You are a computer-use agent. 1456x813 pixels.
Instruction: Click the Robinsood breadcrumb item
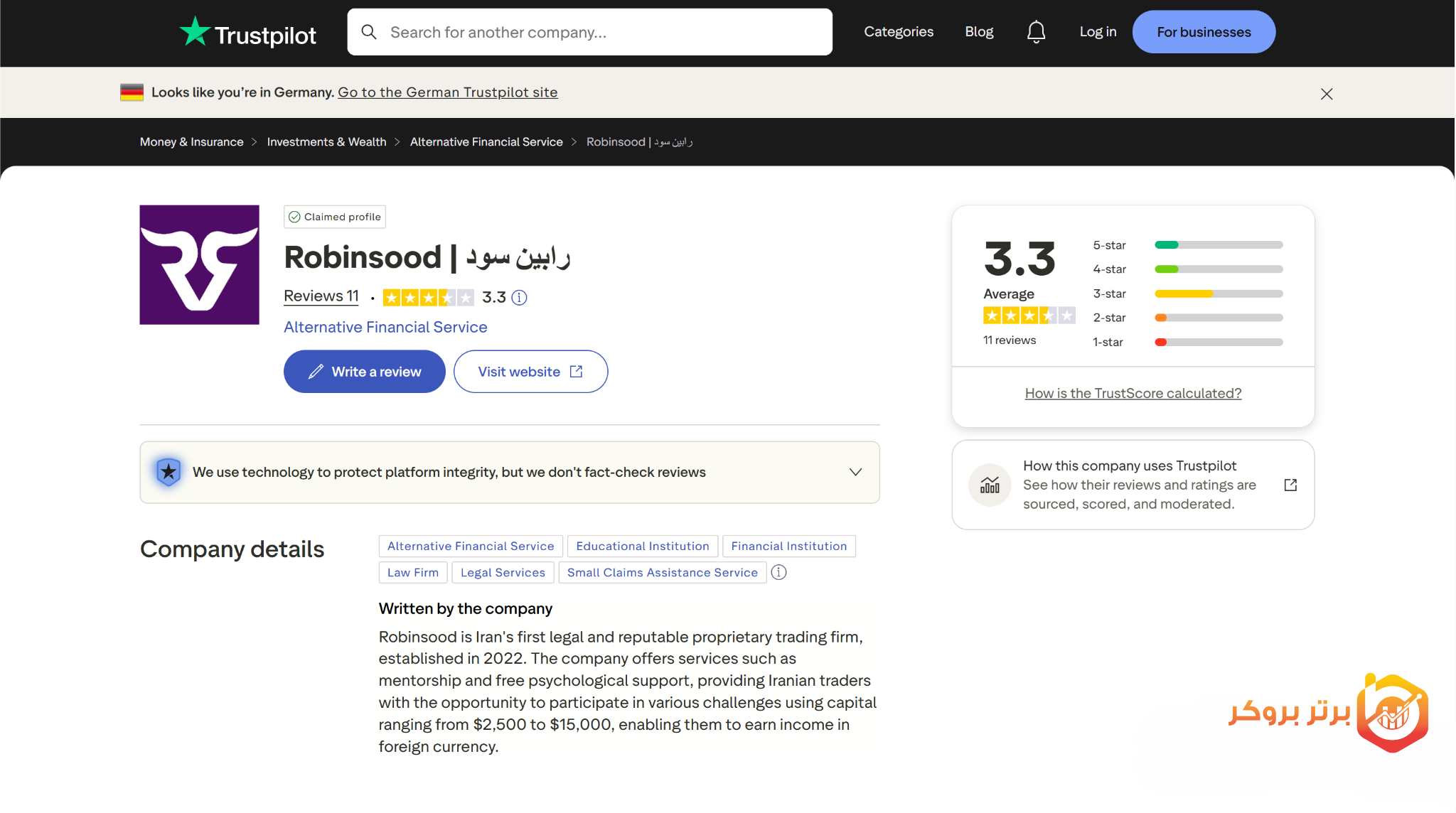(x=639, y=142)
